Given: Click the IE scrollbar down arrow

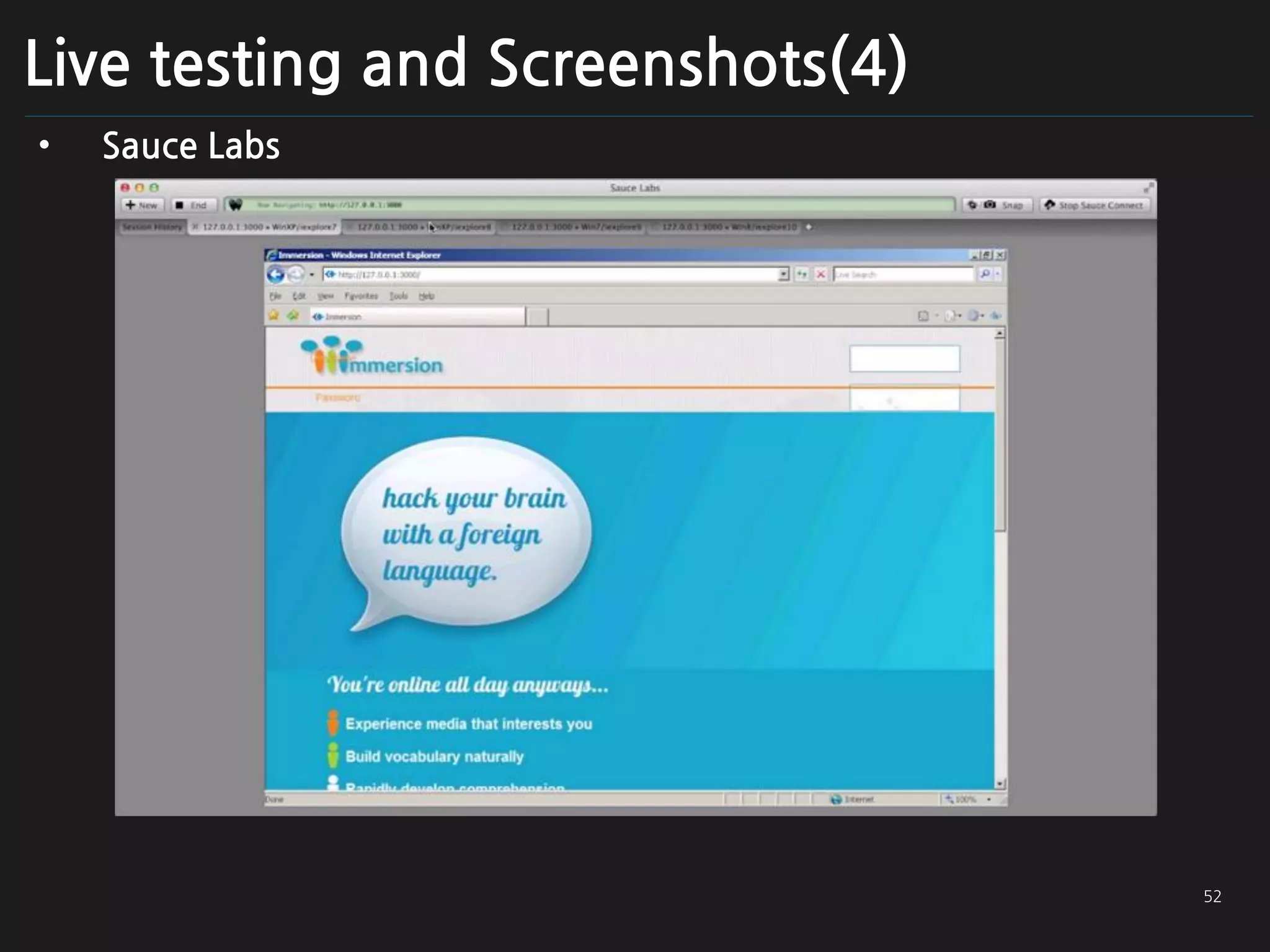Looking at the screenshot, I should coord(1000,783).
